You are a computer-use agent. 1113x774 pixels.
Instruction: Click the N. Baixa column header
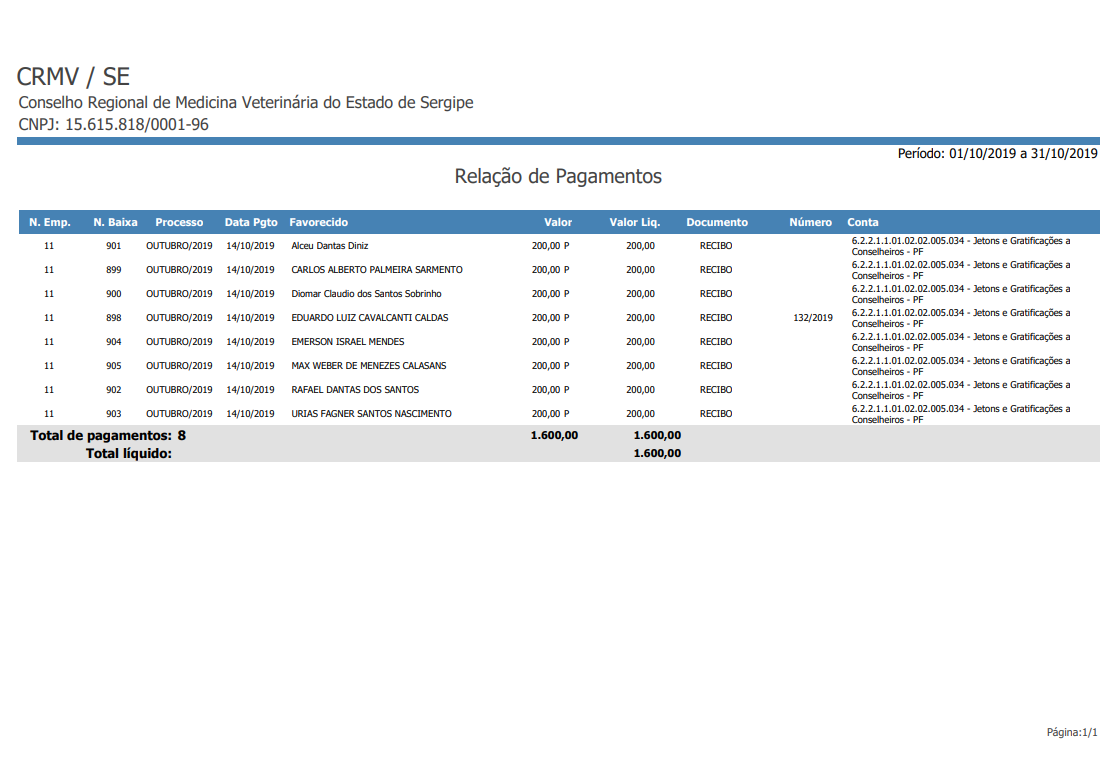pyautogui.click(x=115, y=222)
